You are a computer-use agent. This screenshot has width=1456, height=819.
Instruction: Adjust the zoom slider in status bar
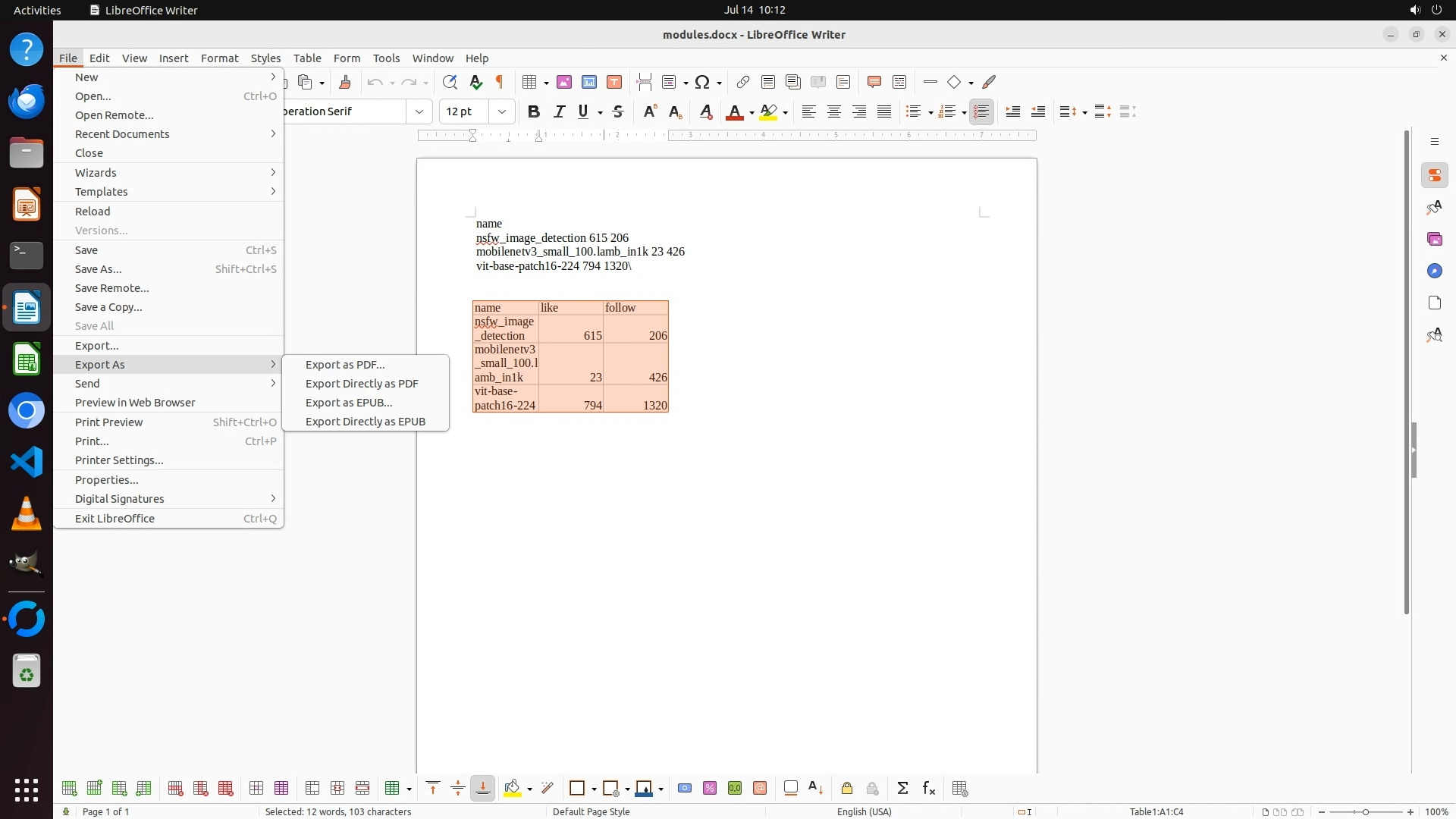(x=1365, y=811)
